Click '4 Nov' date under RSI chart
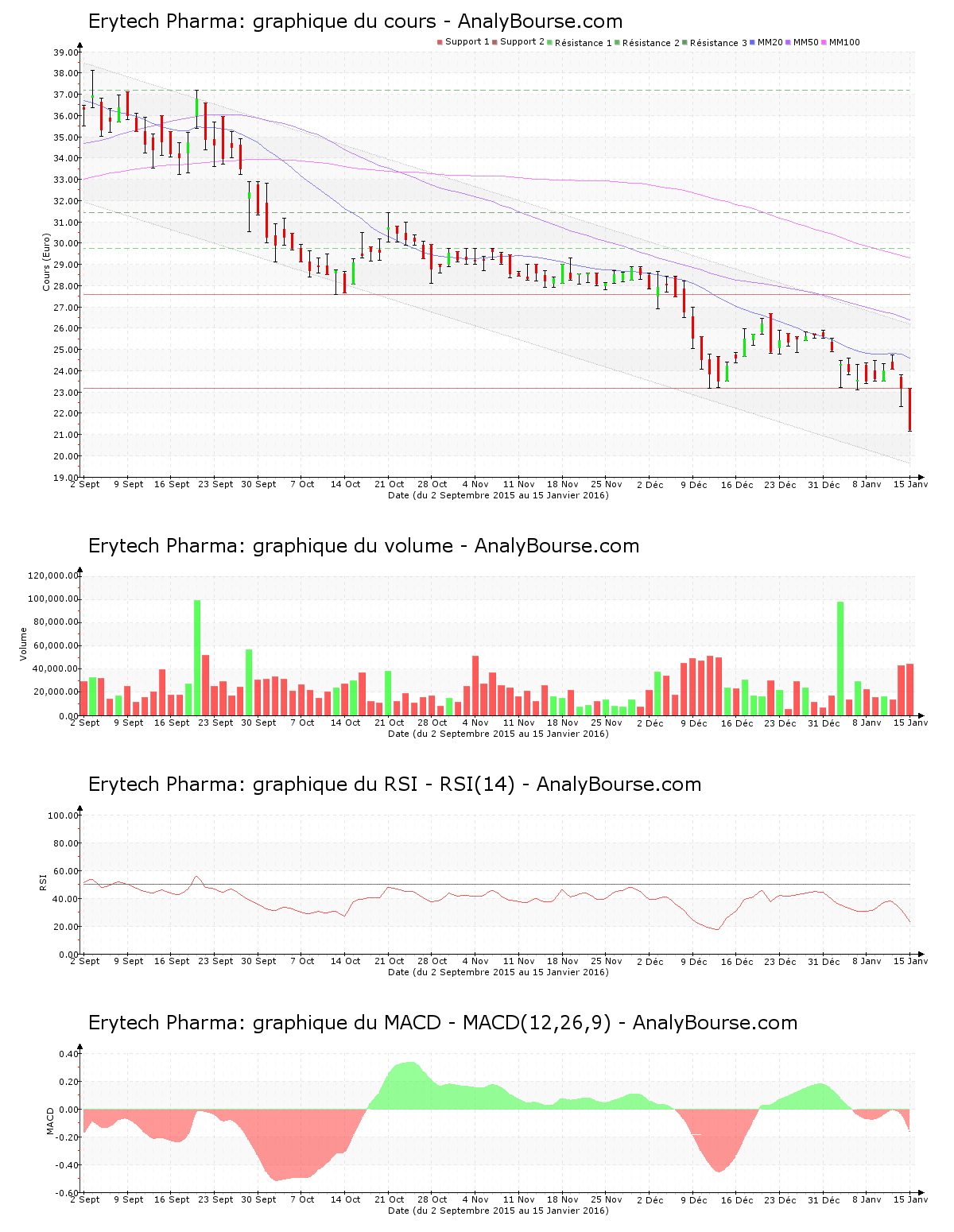Viewport: 954px width, 1232px height. 475,961
